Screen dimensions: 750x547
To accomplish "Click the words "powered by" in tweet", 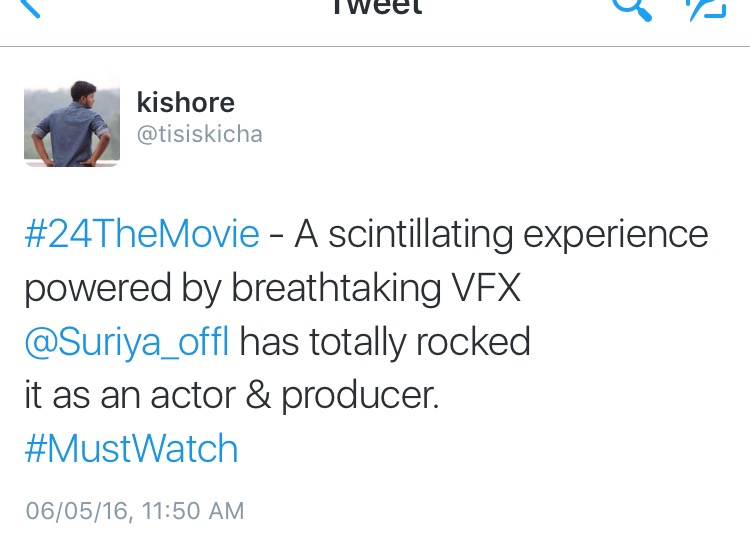I will [123, 288].
